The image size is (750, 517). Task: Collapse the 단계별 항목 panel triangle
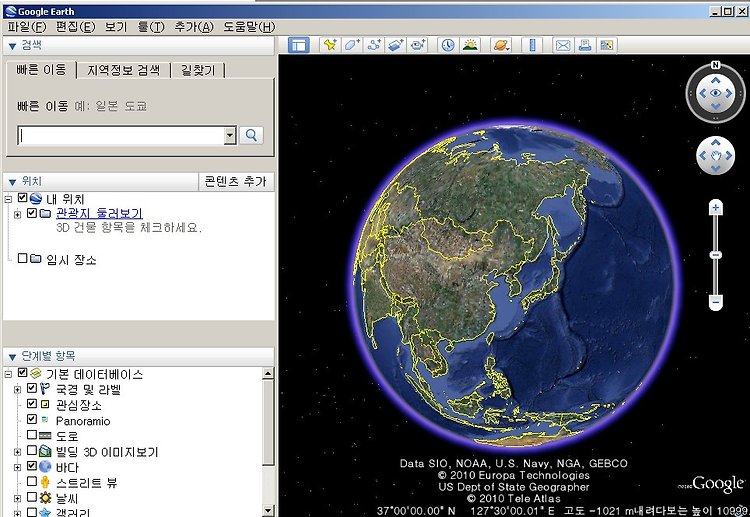point(12,357)
